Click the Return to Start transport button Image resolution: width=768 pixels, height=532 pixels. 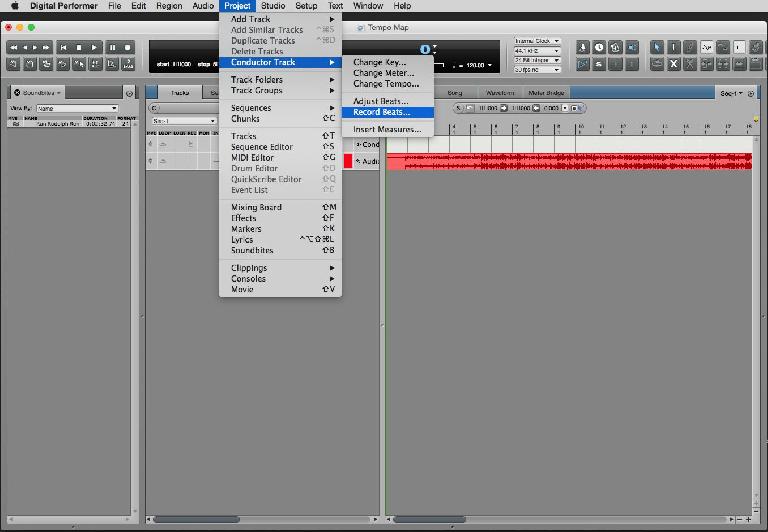point(63,48)
